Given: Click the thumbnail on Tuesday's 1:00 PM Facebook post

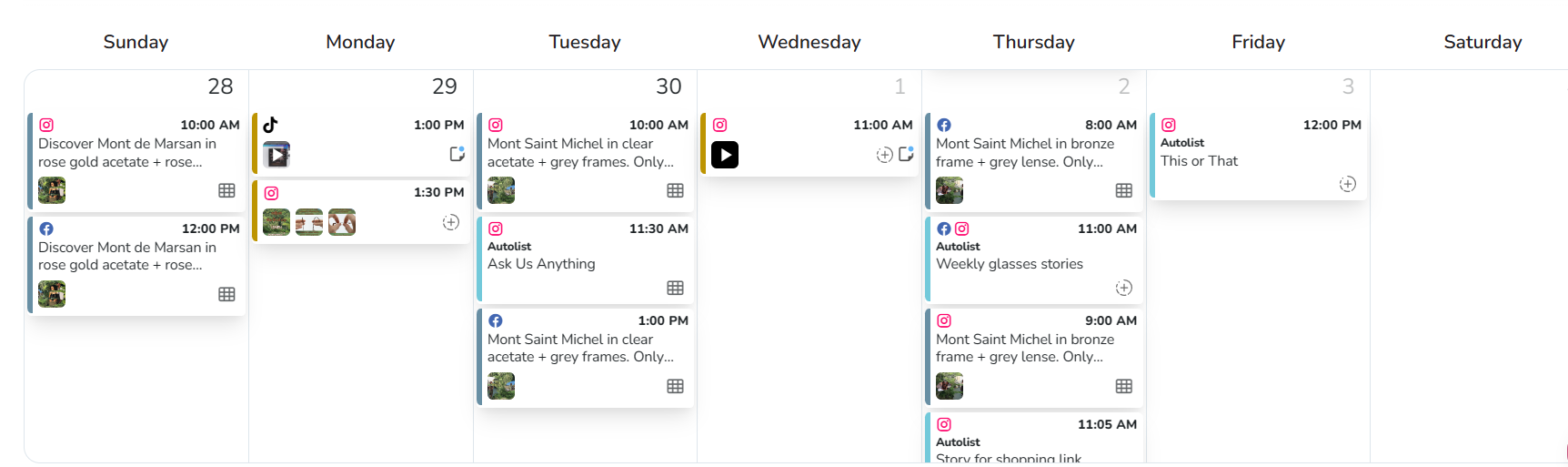Looking at the screenshot, I should (x=501, y=386).
